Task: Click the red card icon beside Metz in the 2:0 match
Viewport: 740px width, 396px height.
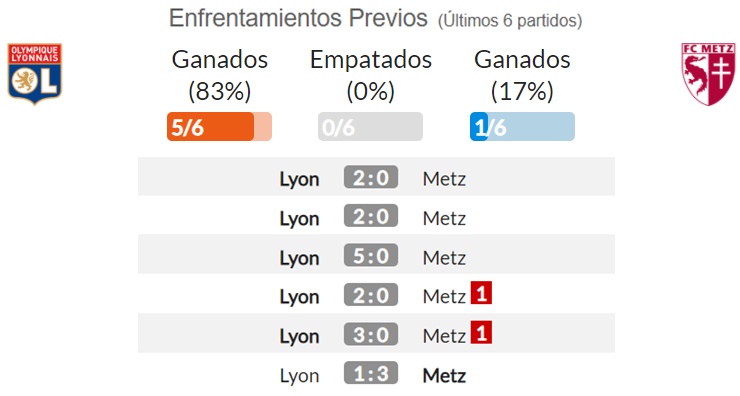Action: point(481,293)
